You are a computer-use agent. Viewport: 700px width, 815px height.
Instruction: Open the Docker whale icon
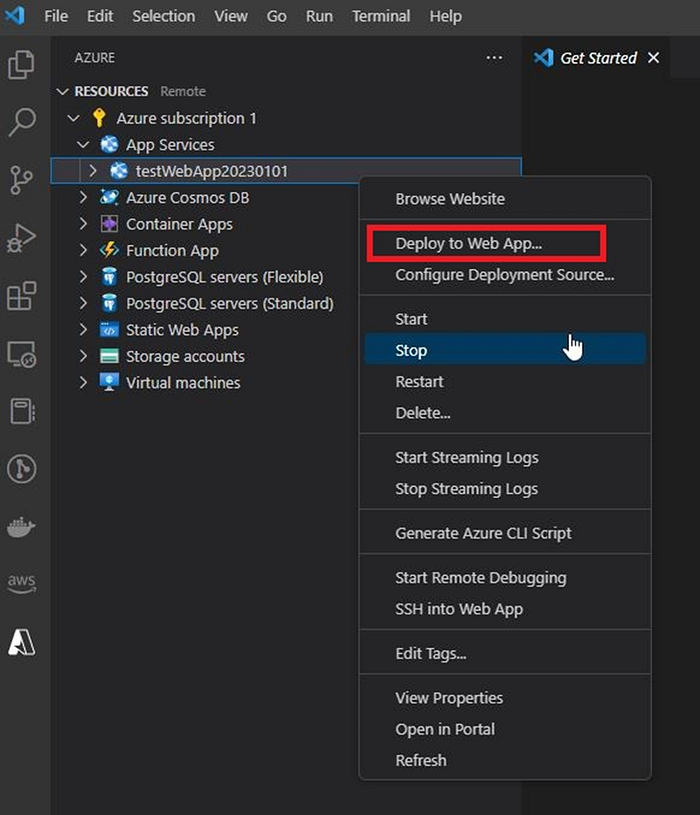point(21,527)
